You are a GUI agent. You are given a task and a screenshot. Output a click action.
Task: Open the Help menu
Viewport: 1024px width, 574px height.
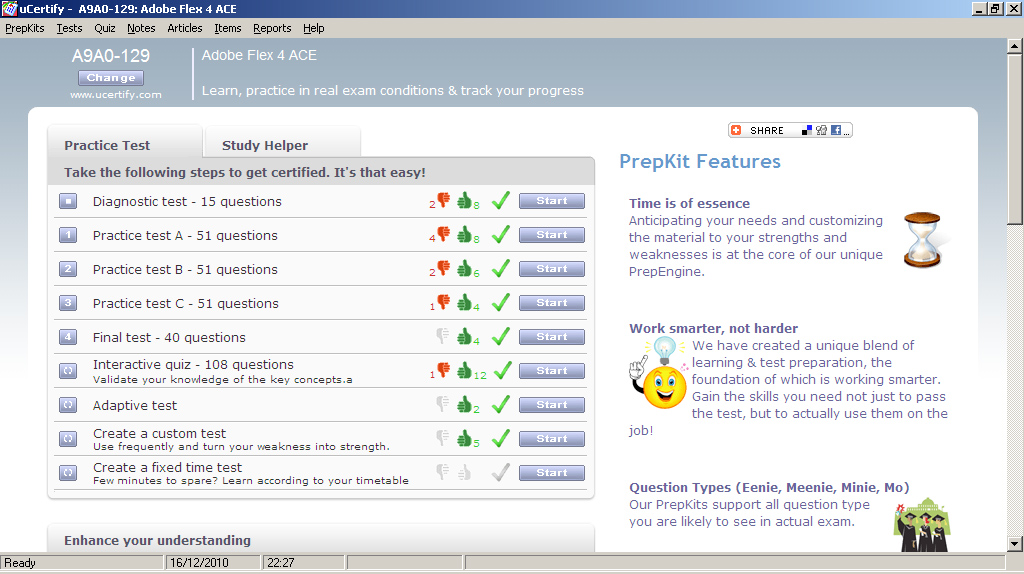[313, 28]
